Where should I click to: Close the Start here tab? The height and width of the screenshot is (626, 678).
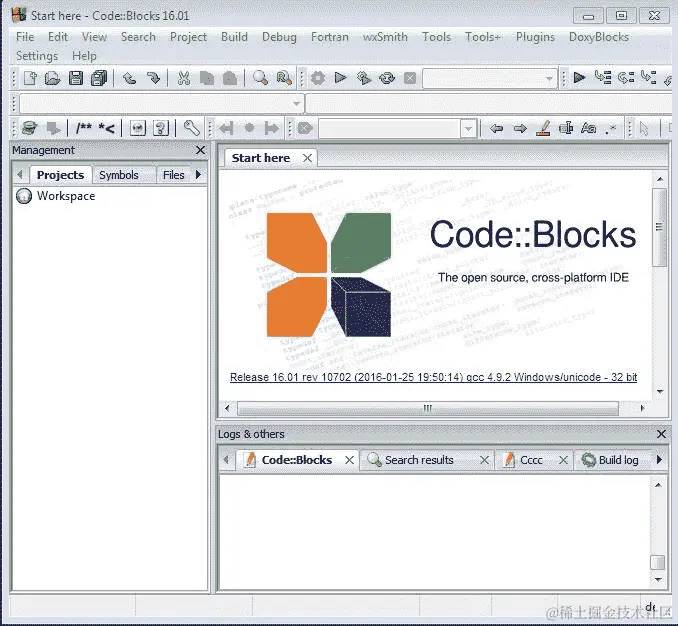tap(307, 158)
